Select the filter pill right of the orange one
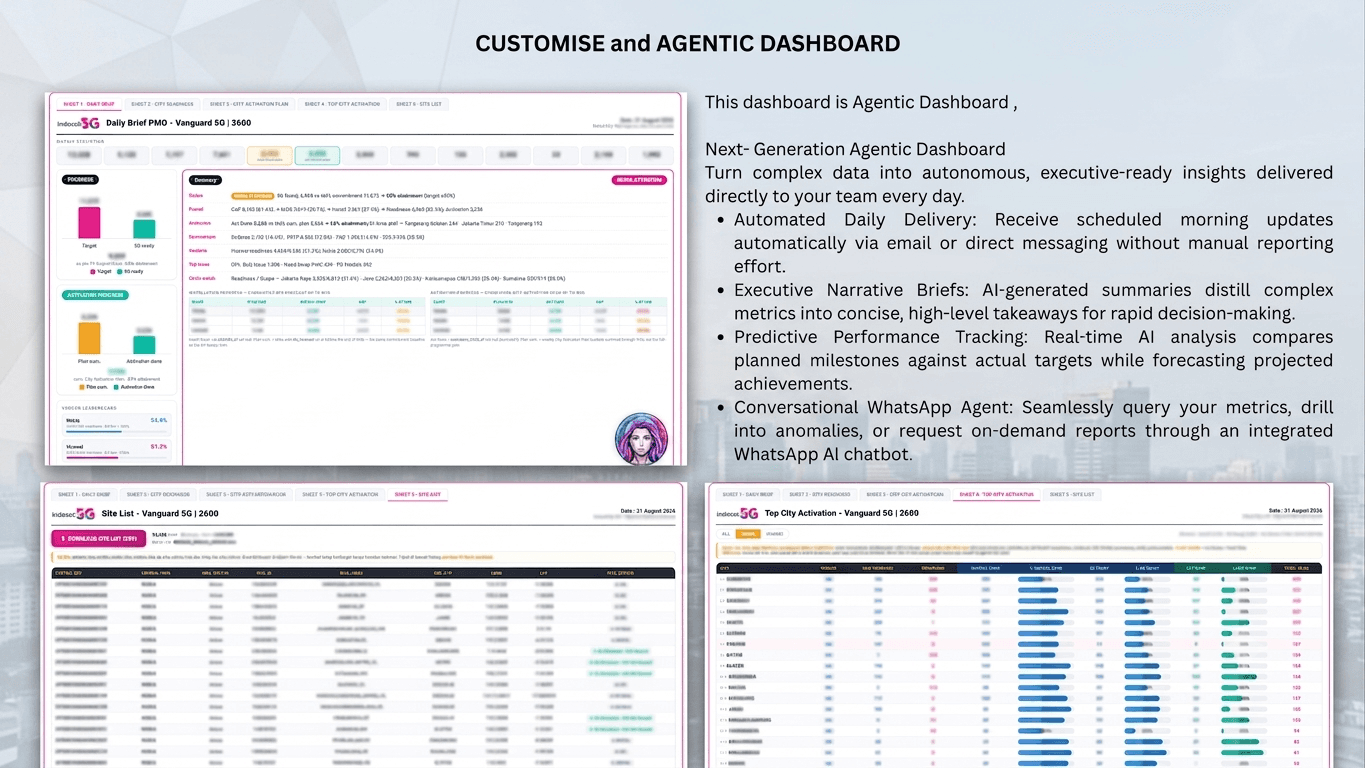The height and width of the screenshot is (768, 1365). coord(774,534)
